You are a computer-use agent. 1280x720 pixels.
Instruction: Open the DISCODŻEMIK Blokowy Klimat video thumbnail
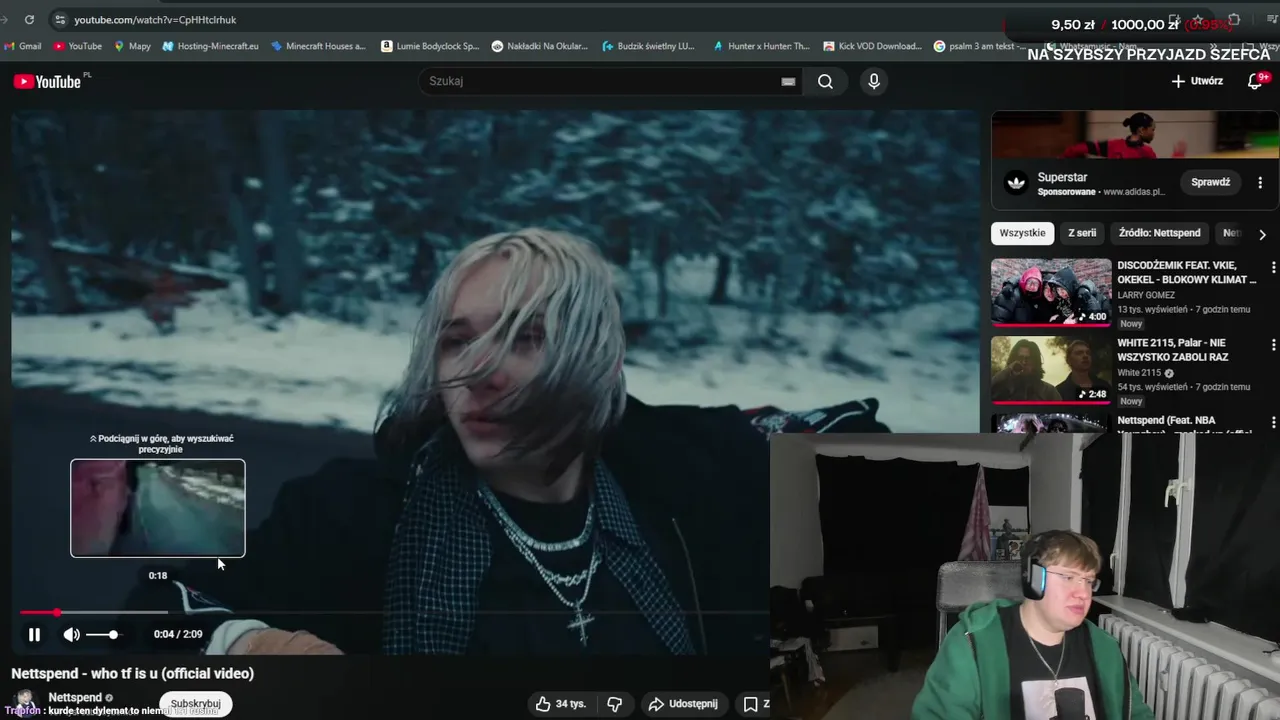pyautogui.click(x=1051, y=292)
